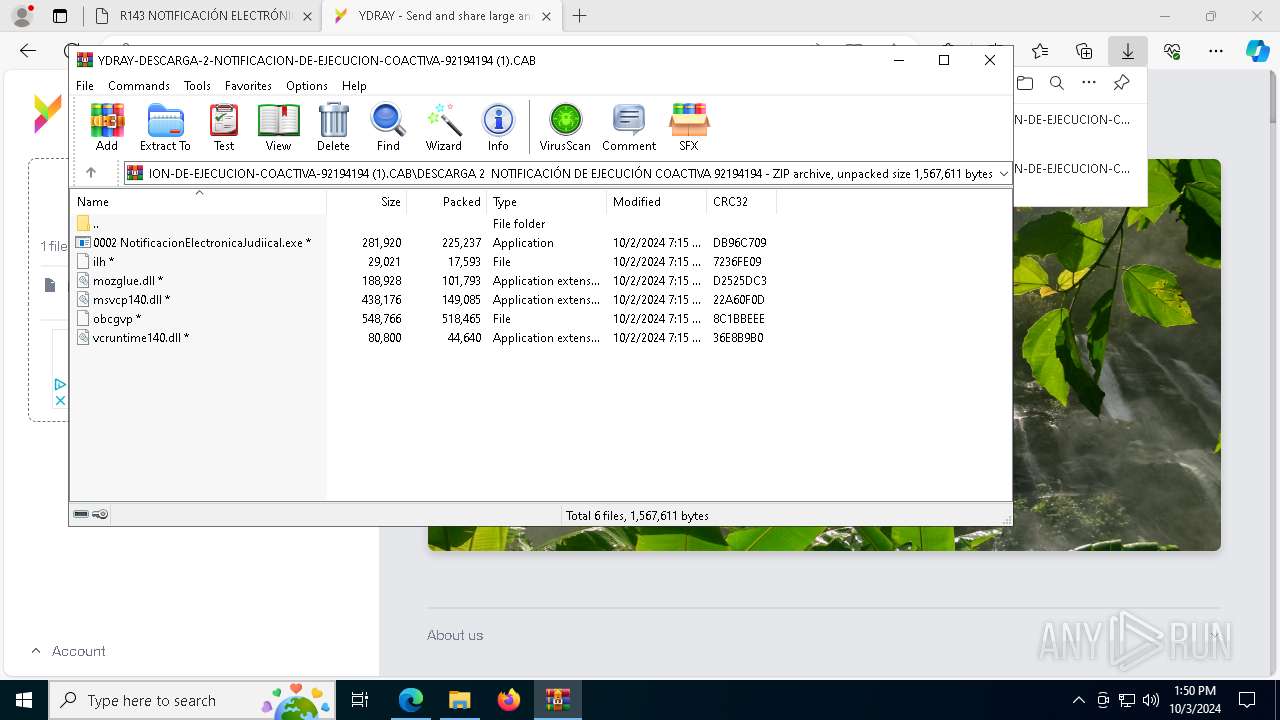
Task: Close the YDRAY browser tab
Action: pyautogui.click(x=546, y=16)
